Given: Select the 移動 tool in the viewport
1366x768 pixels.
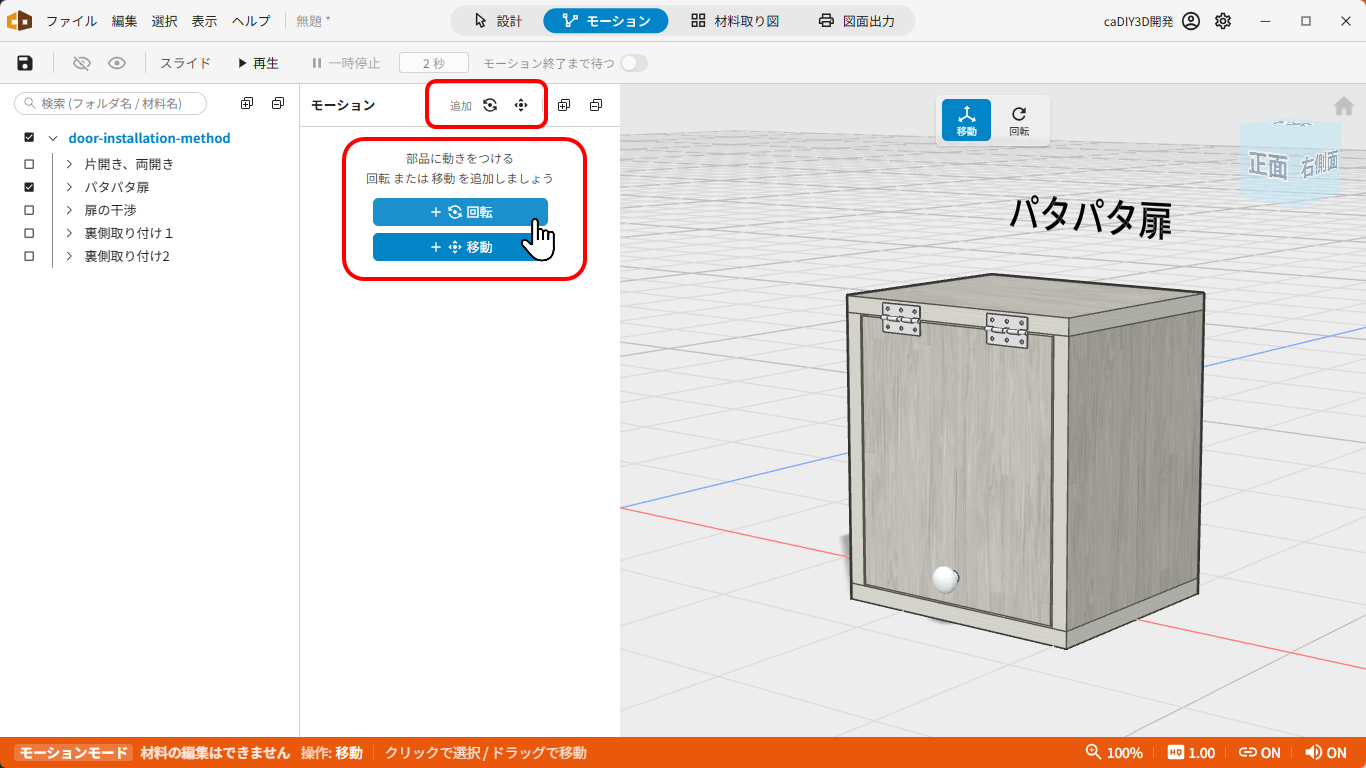Looking at the screenshot, I should pos(967,120).
